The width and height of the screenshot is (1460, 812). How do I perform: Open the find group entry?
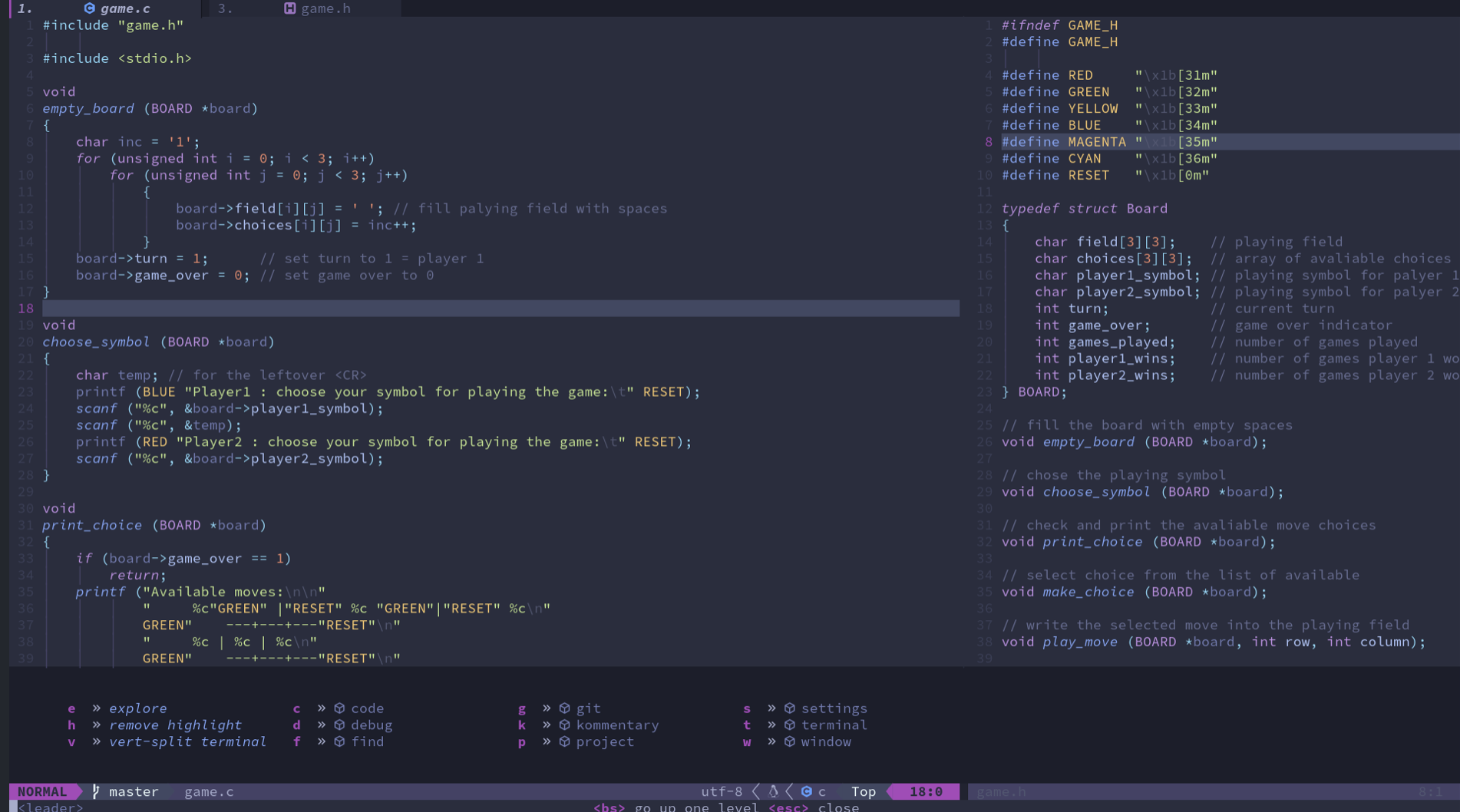(x=367, y=742)
